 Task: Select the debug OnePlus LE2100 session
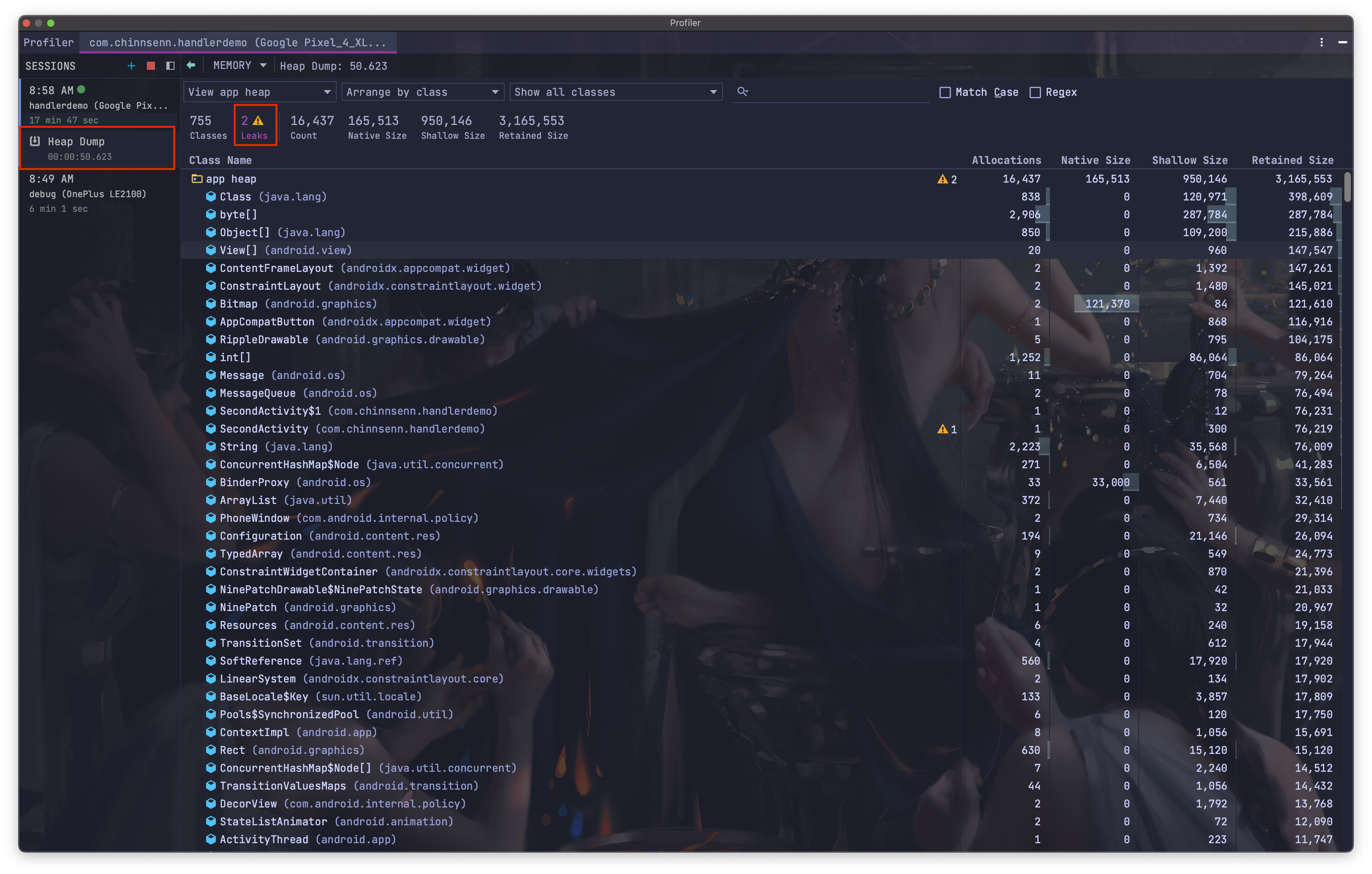click(x=88, y=194)
